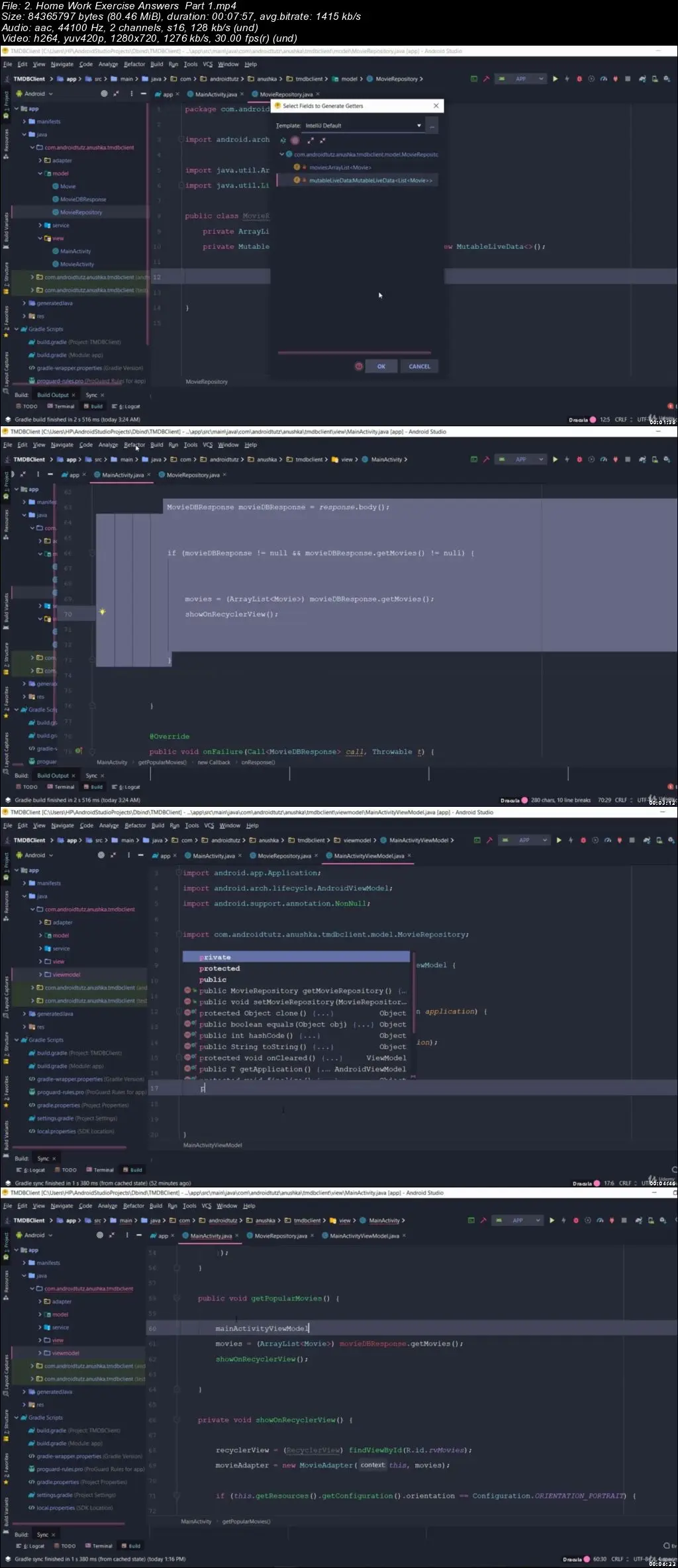Click the collapse all icon in getters dialog
The height and width of the screenshot is (1568, 678).
click(322, 140)
